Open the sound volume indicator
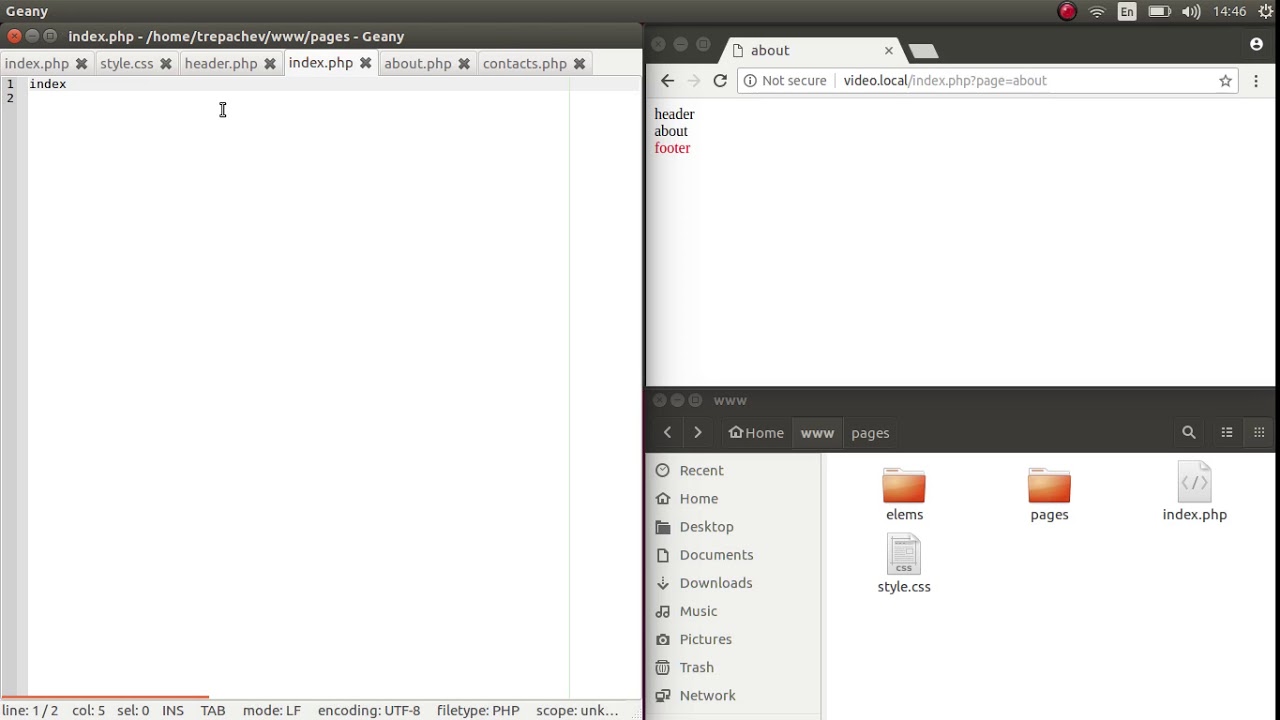This screenshot has width=1280, height=720. (1191, 12)
